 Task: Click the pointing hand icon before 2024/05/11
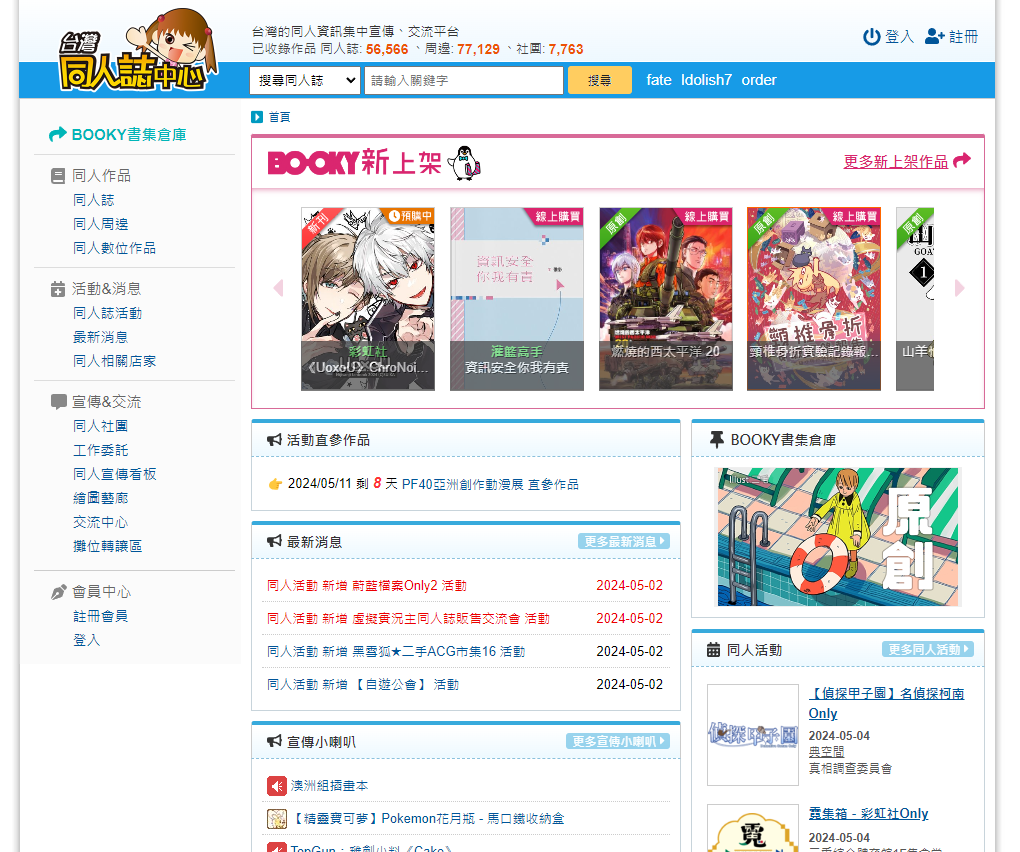[275, 484]
